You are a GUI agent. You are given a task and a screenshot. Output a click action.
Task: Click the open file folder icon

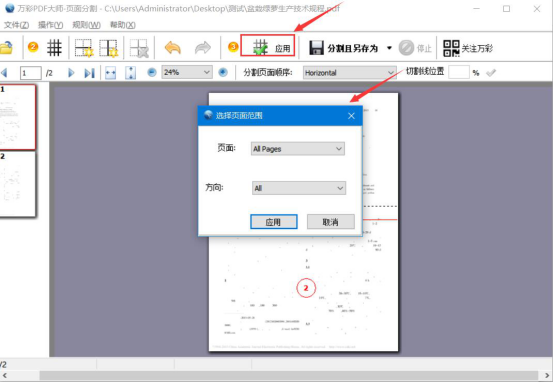(6, 47)
